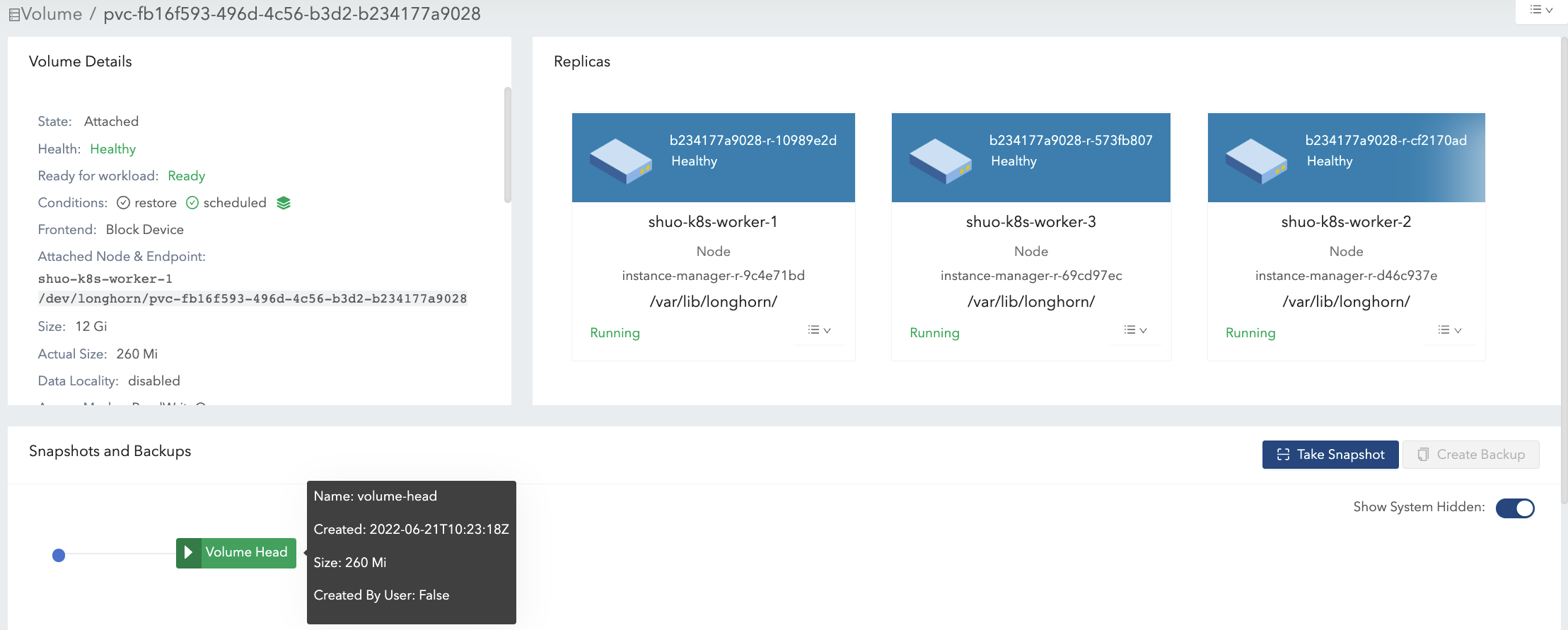Click the disk icon of replica r-cf2170ad
This screenshot has height=630, width=1568.
1256,161
